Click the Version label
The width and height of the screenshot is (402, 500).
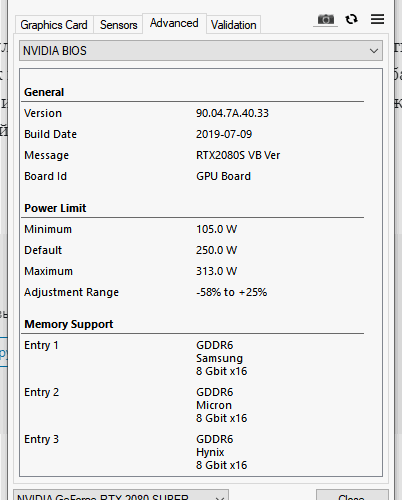pos(43,113)
